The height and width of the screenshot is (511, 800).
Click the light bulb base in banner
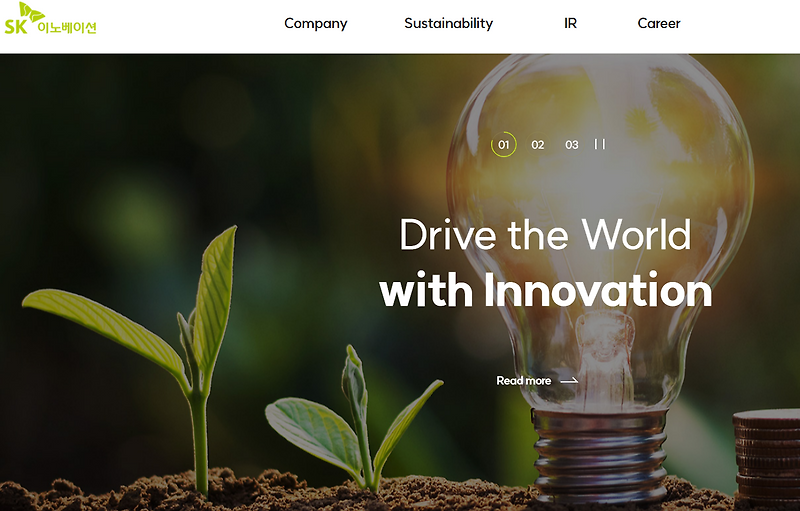600,454
